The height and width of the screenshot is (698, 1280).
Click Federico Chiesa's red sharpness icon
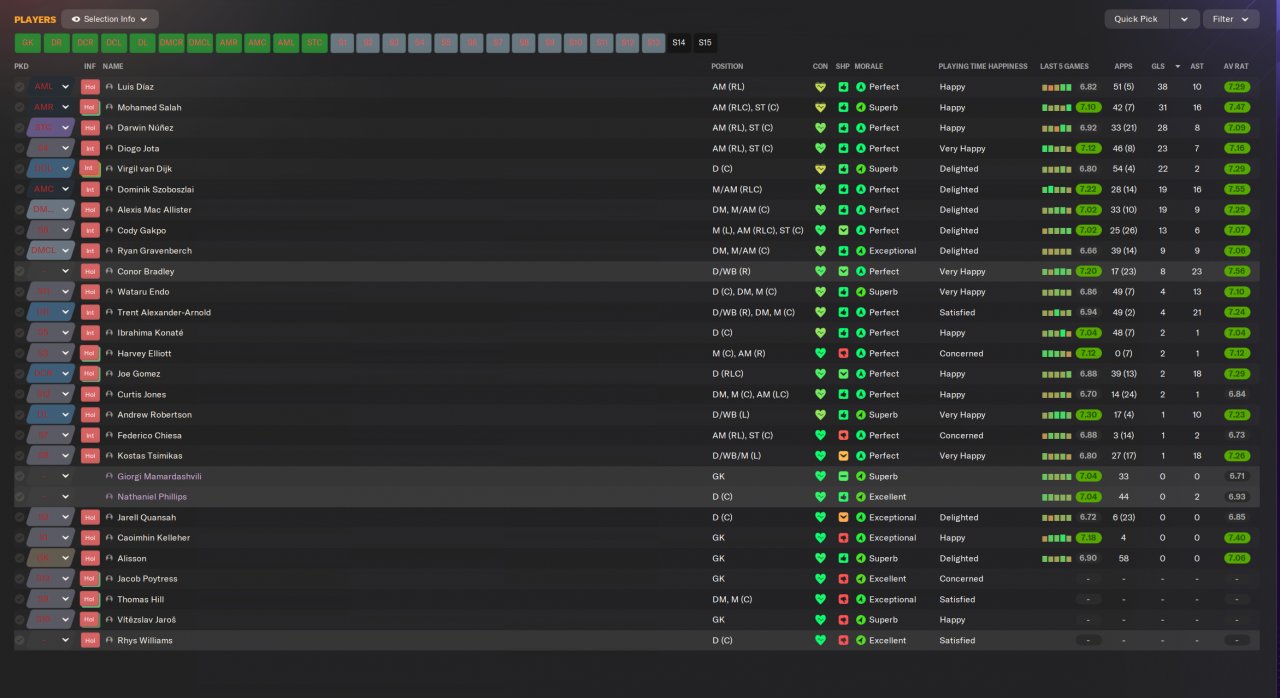(843, 435)
